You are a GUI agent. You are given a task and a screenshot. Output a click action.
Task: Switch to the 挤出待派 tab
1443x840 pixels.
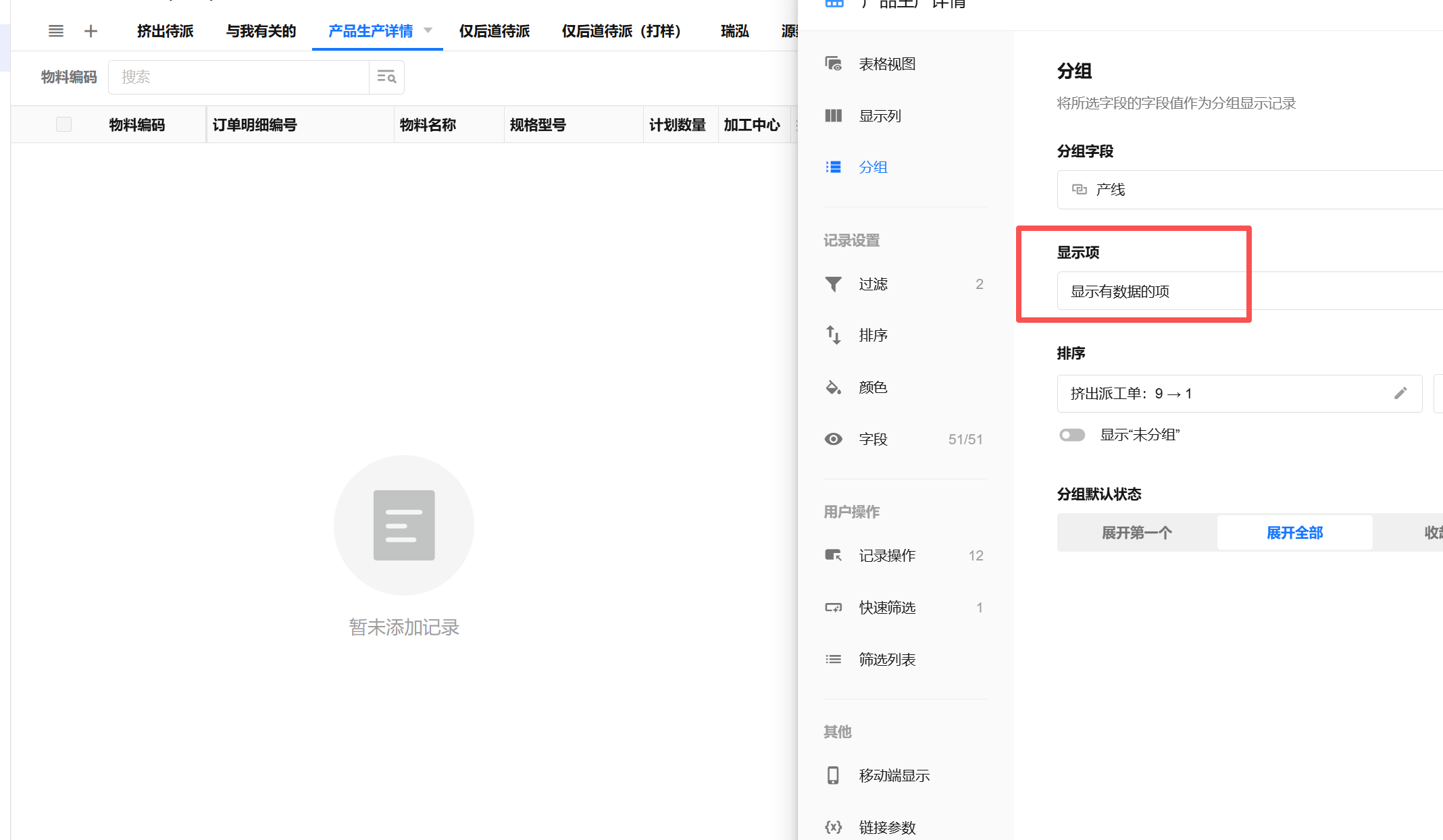164,31
